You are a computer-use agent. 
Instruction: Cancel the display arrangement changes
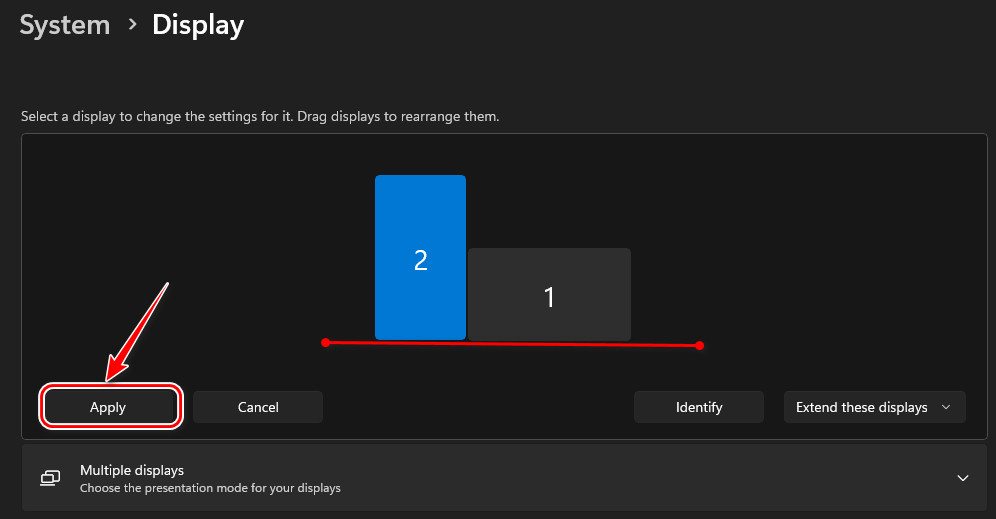coord(258,407)
